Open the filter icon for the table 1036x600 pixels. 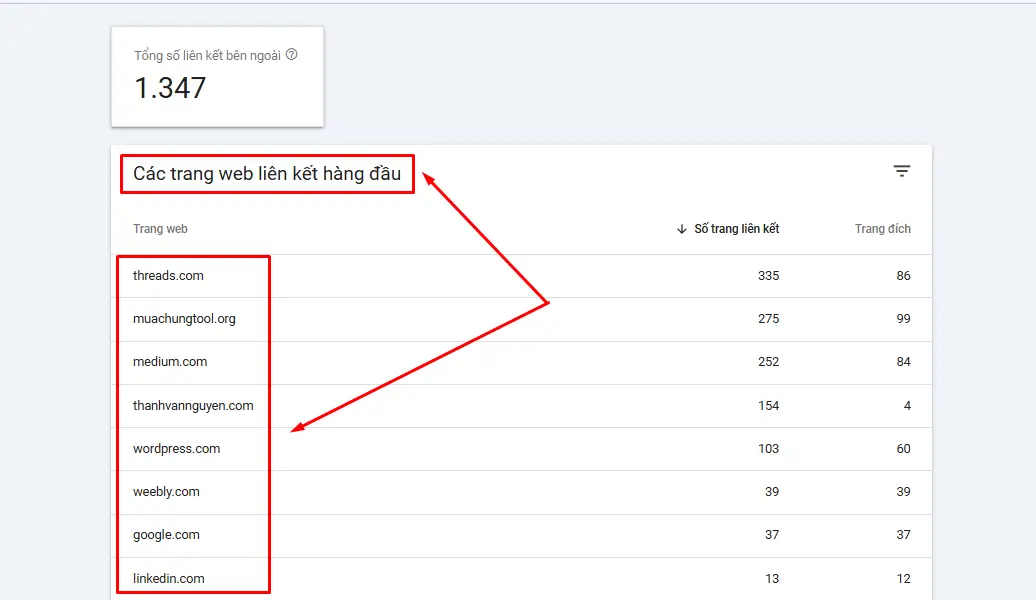click(901, 171)
